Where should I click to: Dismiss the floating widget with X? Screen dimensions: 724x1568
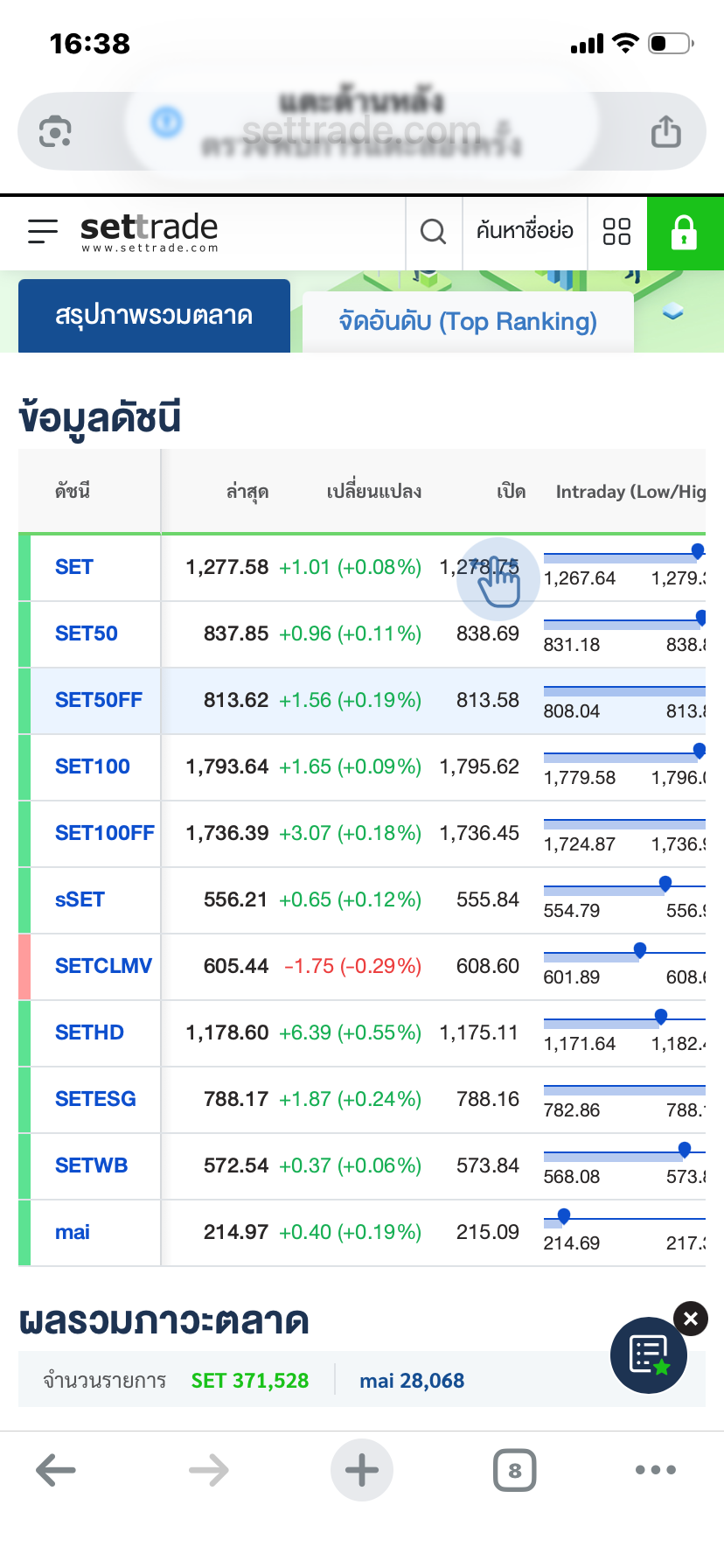(691, 1319)
